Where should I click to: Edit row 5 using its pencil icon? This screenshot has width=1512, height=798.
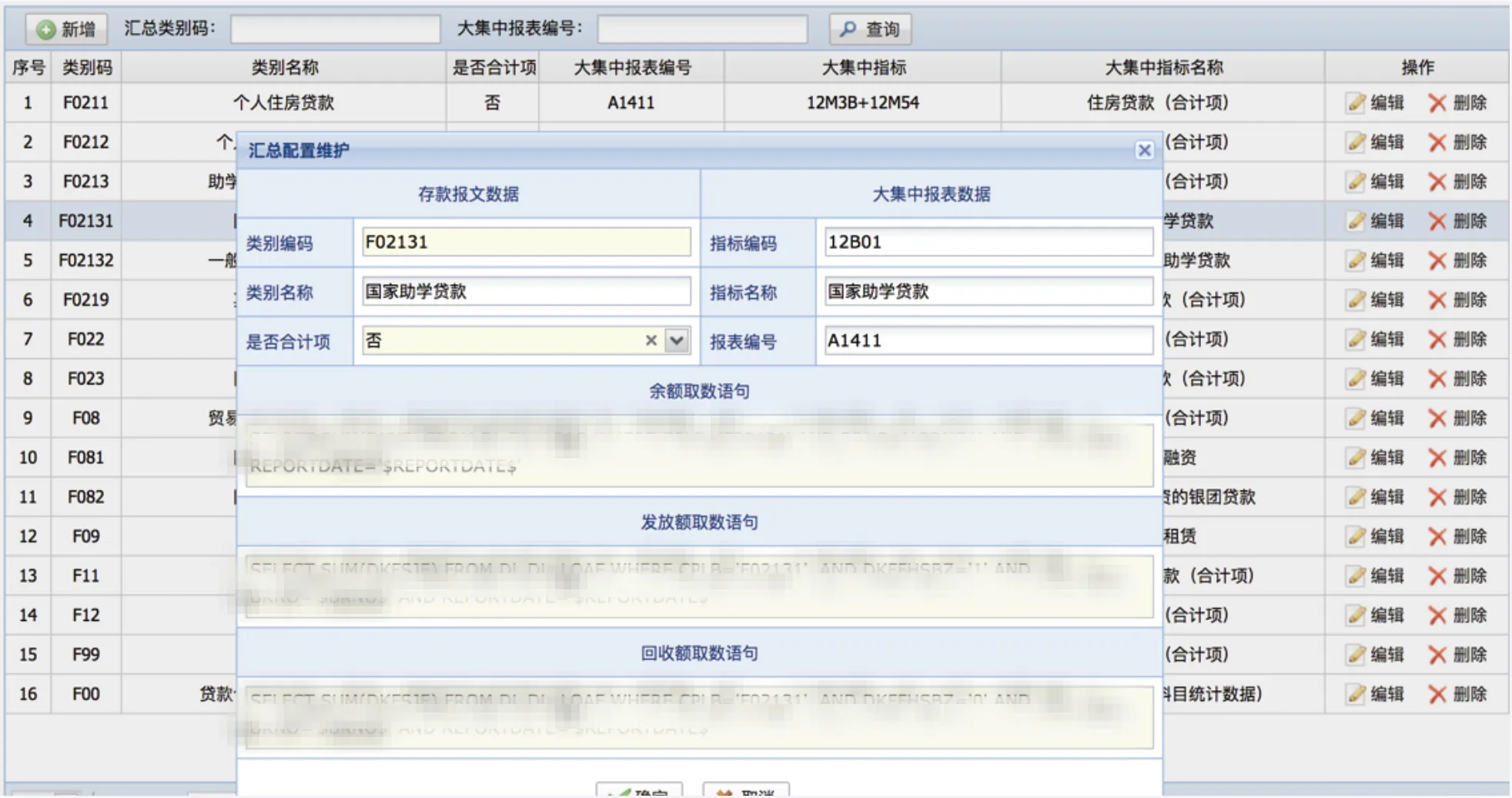[1356, 260]
